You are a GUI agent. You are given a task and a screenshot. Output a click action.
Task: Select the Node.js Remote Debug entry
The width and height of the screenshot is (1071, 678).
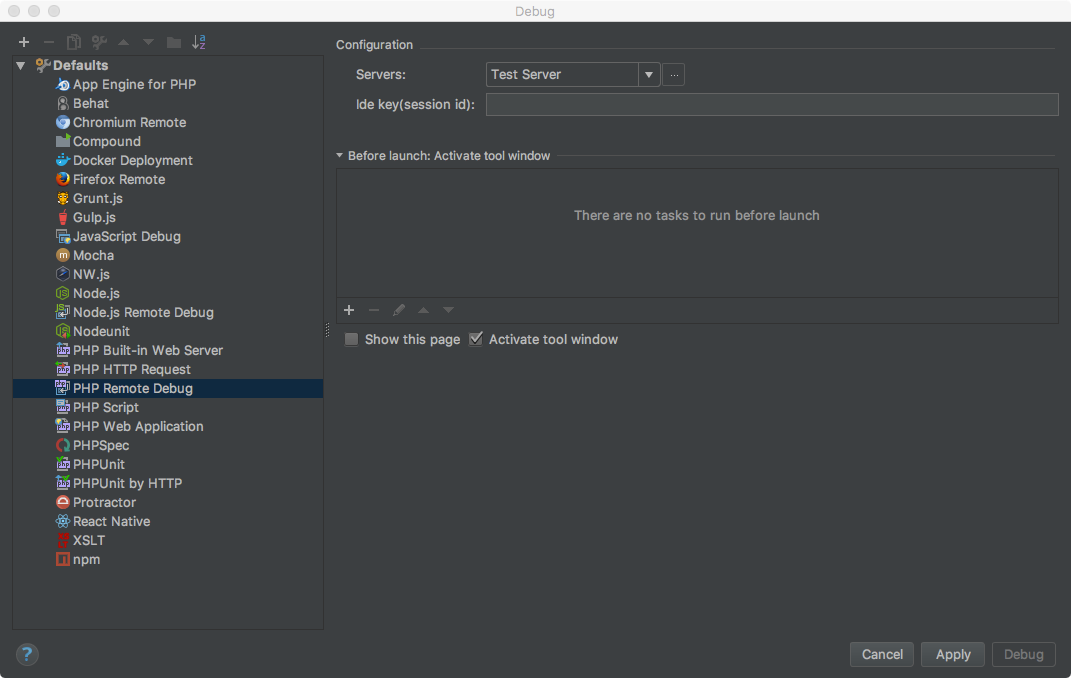coord(143,312)
